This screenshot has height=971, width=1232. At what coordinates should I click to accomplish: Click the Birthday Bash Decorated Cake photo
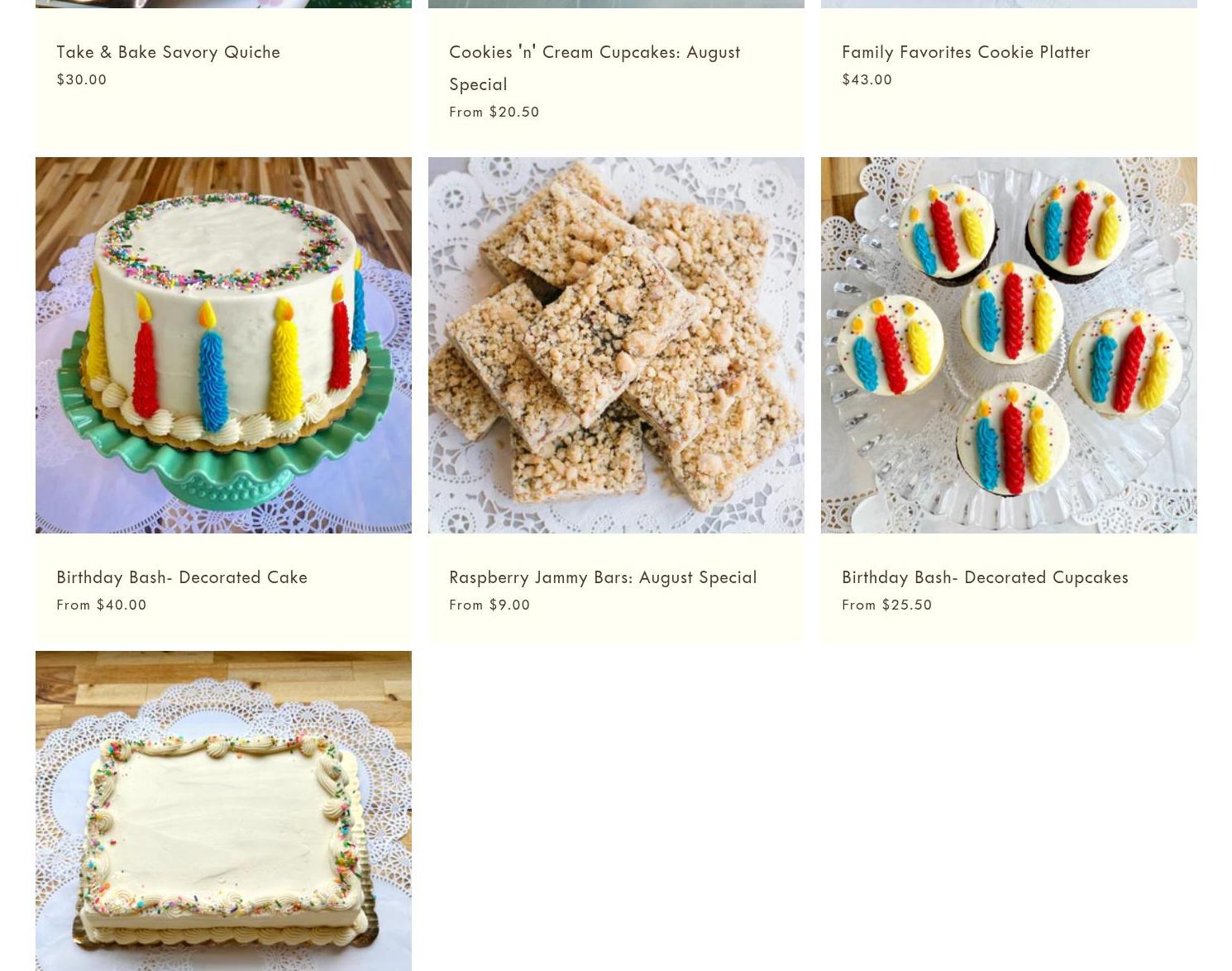(x=223, y=345)
